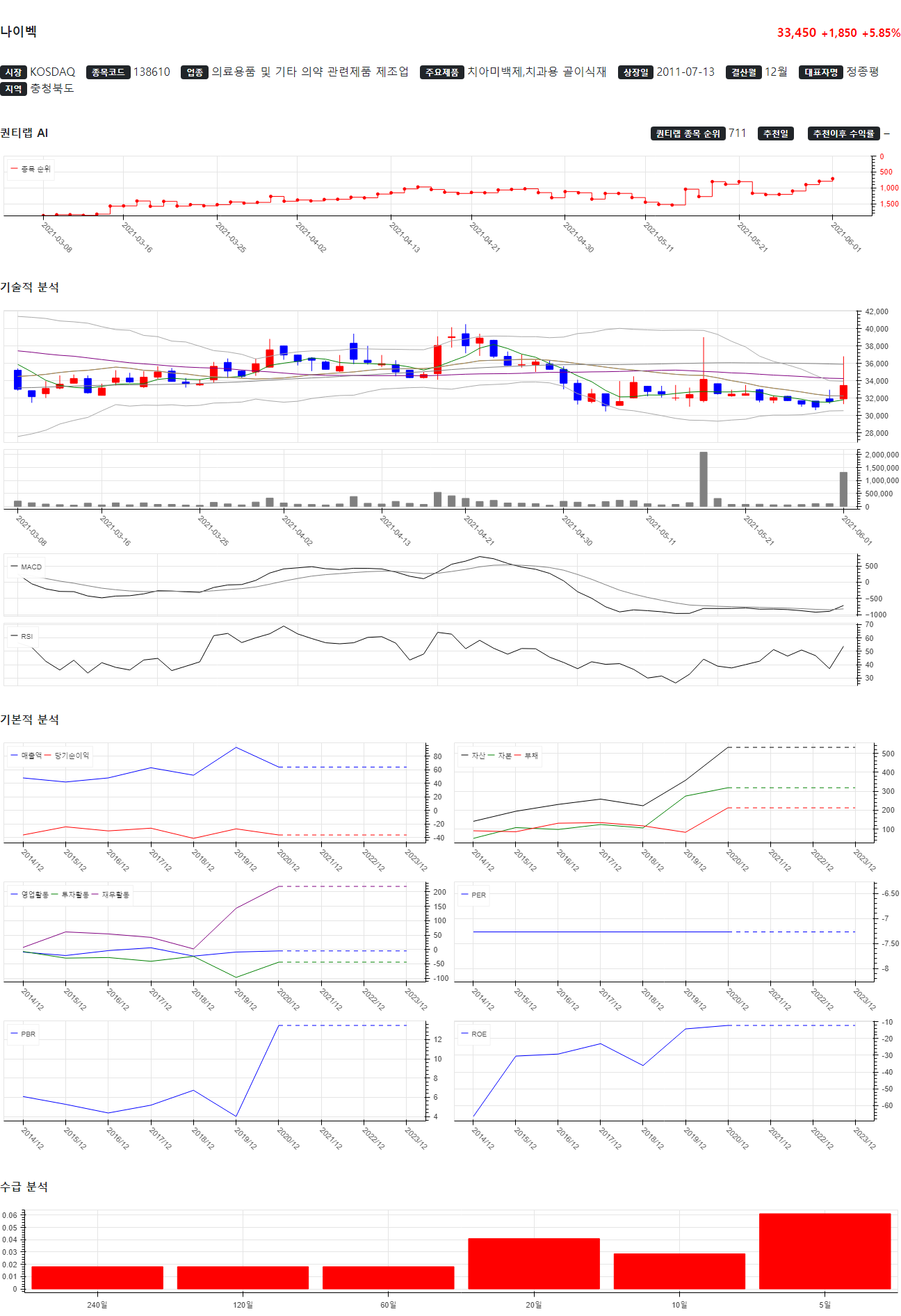Click the 투자활동 legend entry
The height and width of the screenshot is (1316, 901).
pyautogui.click(x=70, y=895)
